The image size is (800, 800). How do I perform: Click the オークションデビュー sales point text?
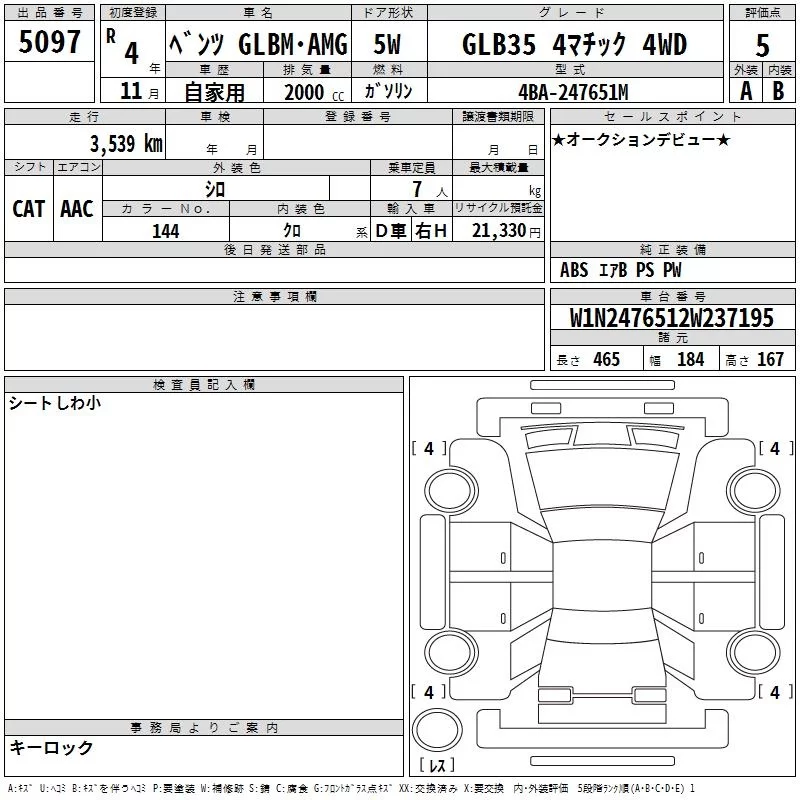point(641,139)
